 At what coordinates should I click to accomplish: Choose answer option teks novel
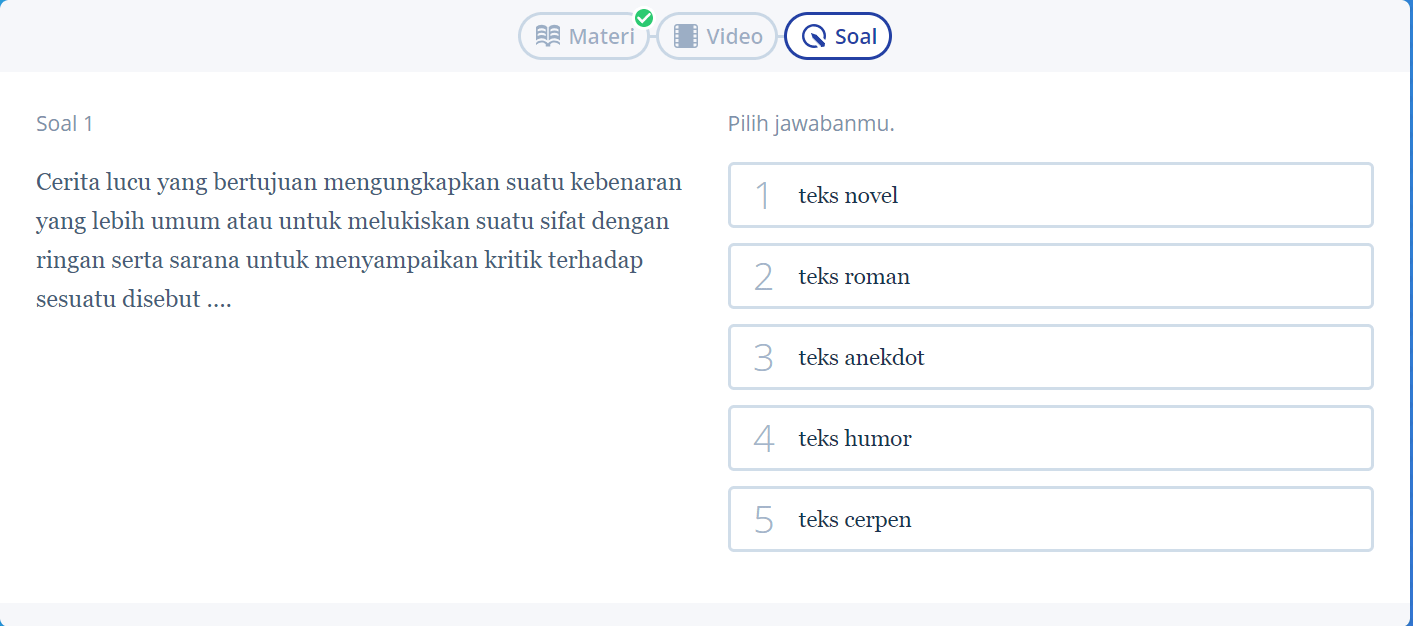tap(1051, 195)
